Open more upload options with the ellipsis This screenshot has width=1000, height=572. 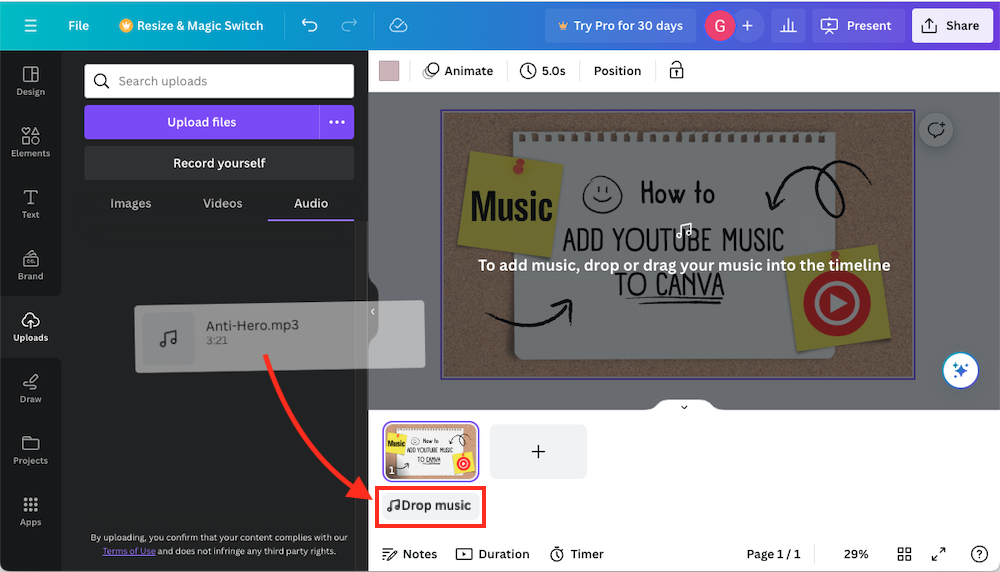tap(337, 122)
